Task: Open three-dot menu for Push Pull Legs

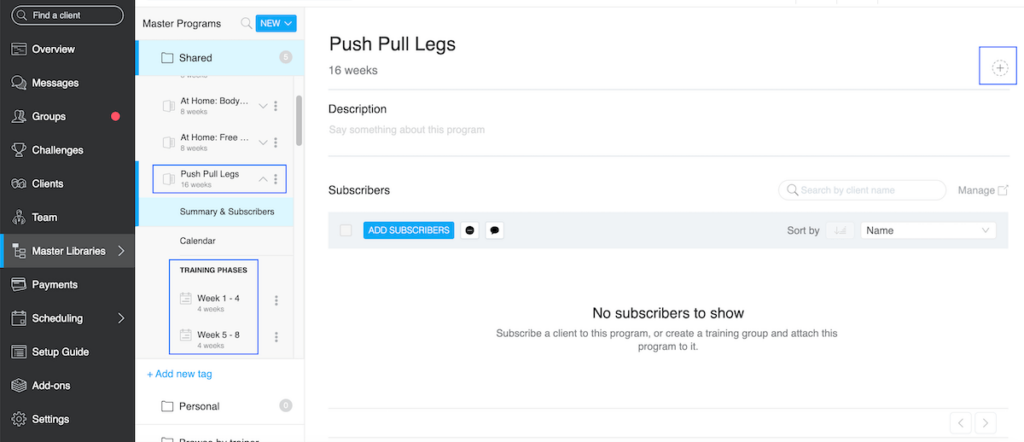Action: click(276, 179)
